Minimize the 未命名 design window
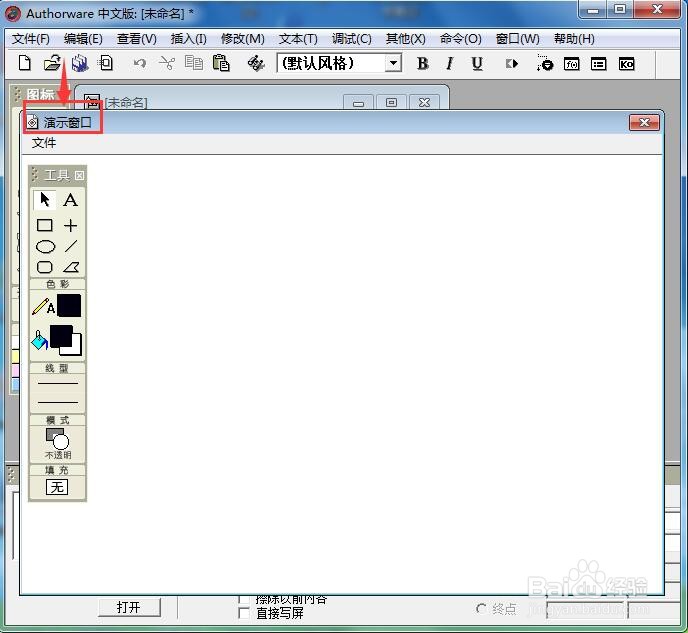688x633 pixels. click(x=358, y=102)
